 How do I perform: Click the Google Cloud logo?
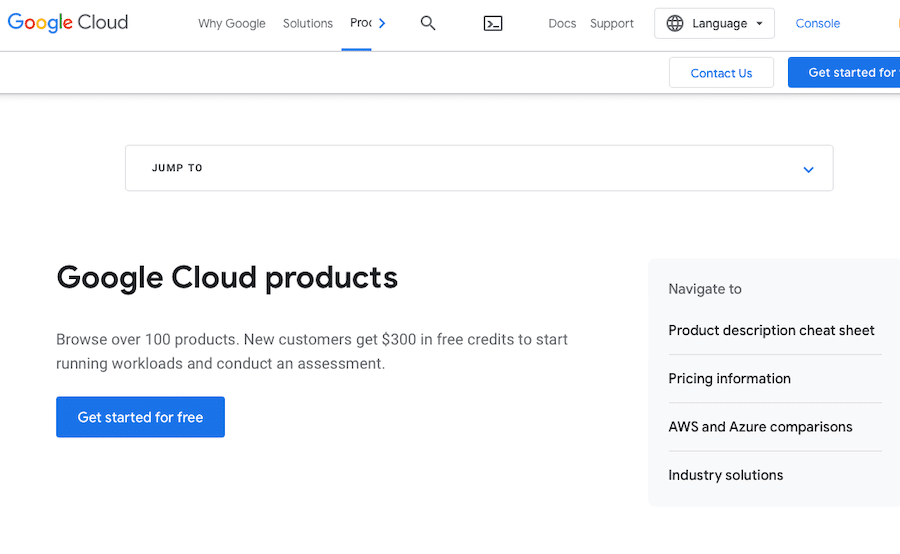click(x=68, y=23)
